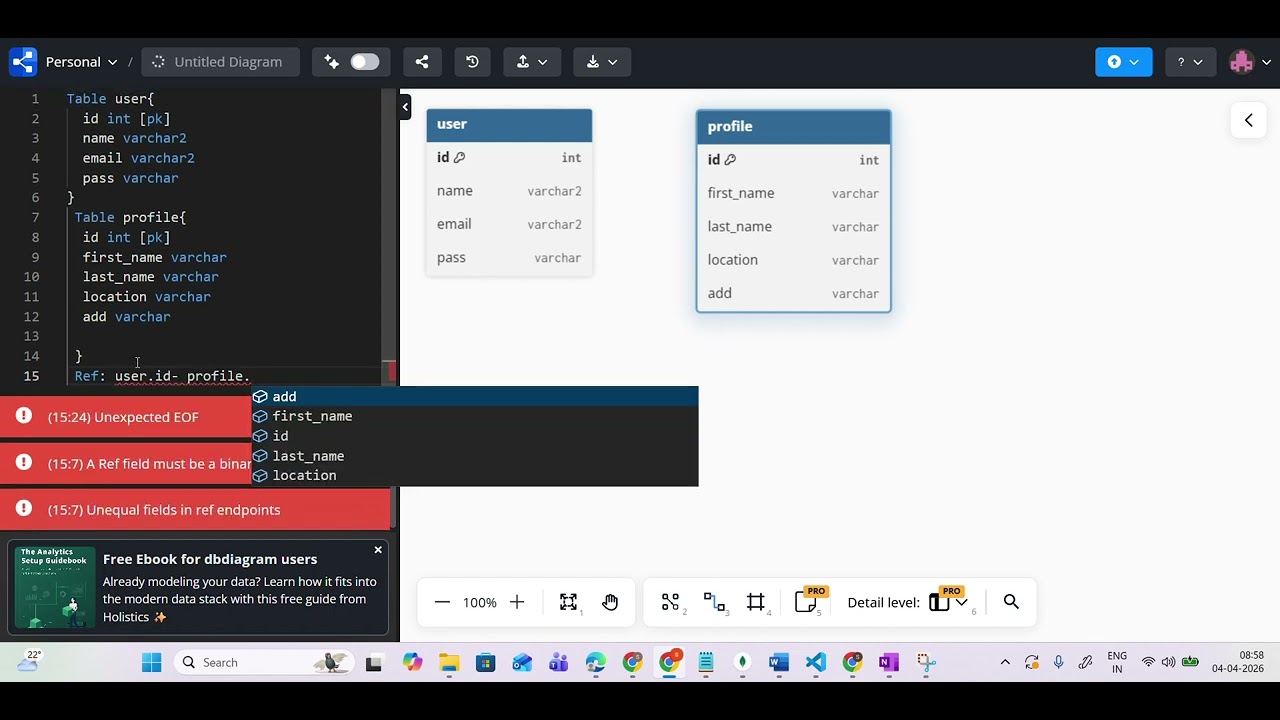Open the user avatar menu
Viewport: 1280px width, 720px height.
pos(1249,62)
